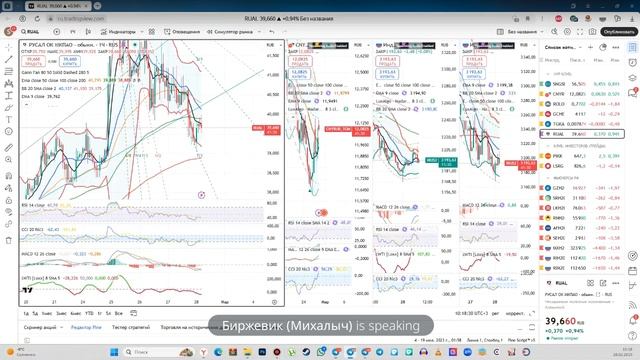Open the chart interval selector
The width and height of the screenshot is (640, 360).
pos(73,31)
